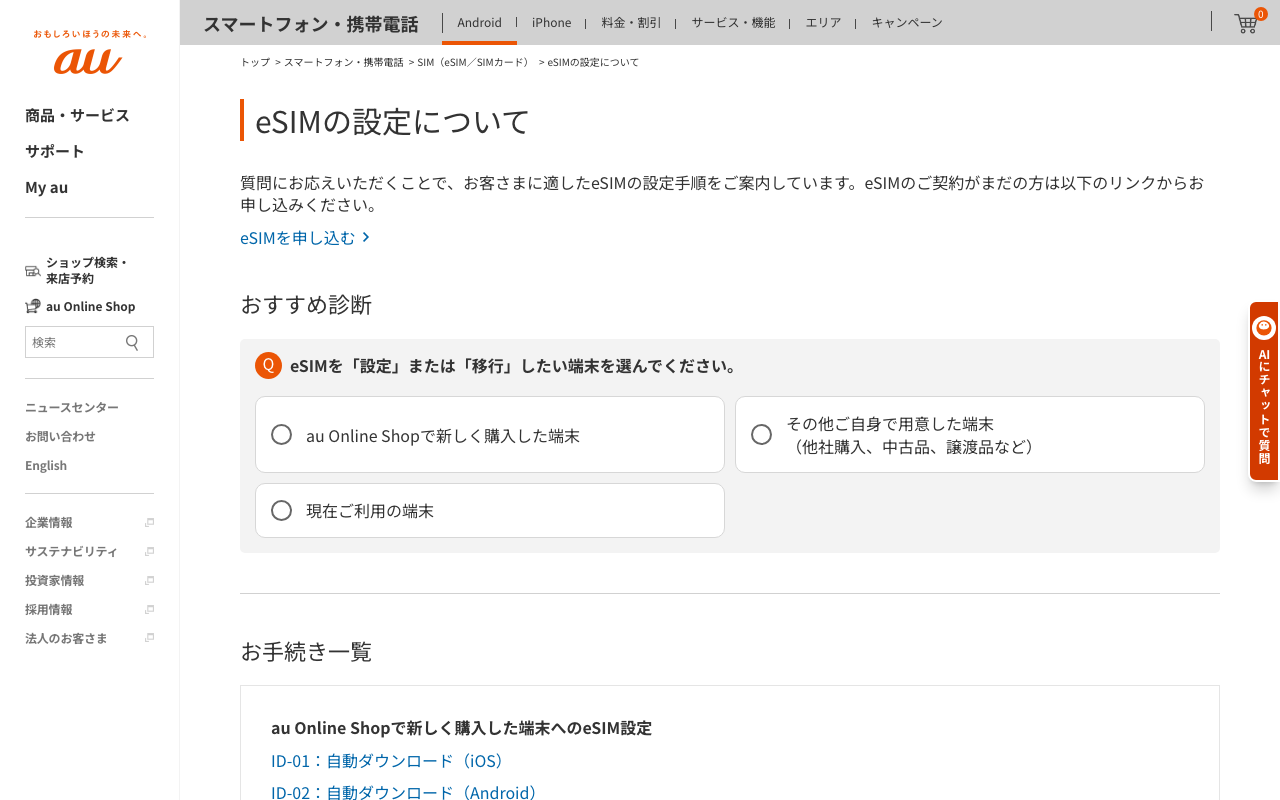Click the AIにチャットで質問 button

[x=1264, y=391]
